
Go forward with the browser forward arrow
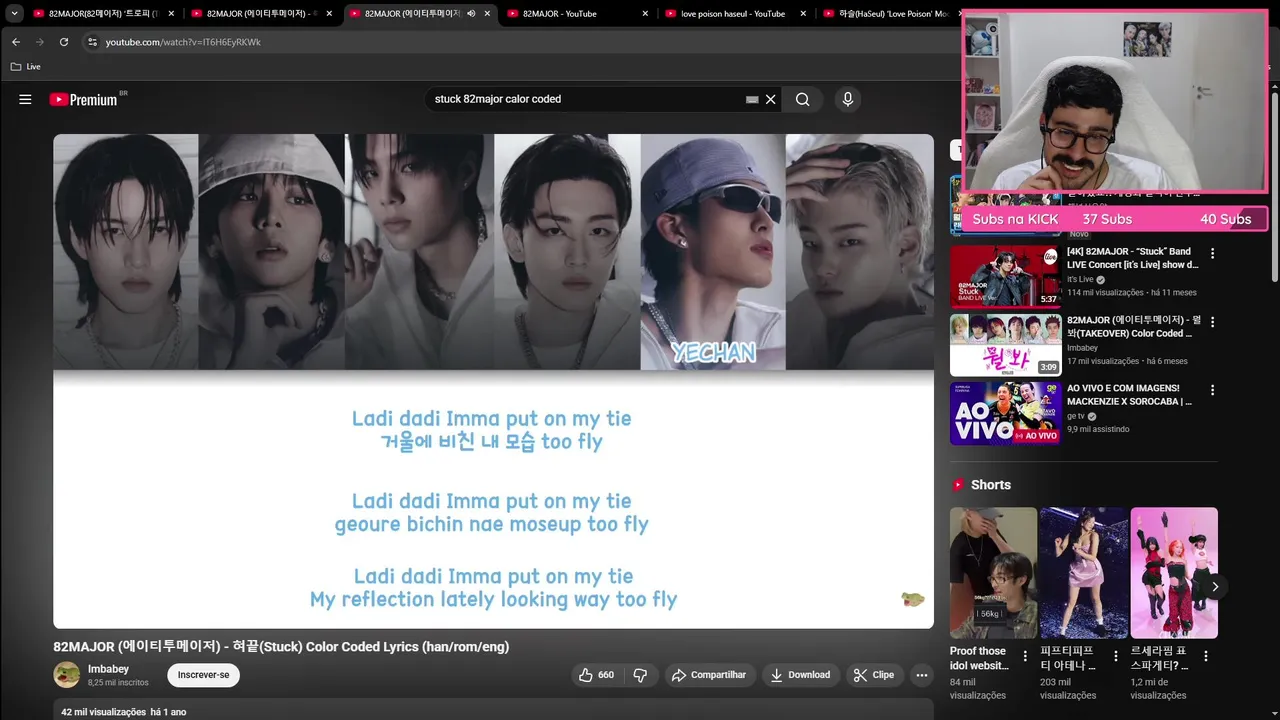(40, 42)
